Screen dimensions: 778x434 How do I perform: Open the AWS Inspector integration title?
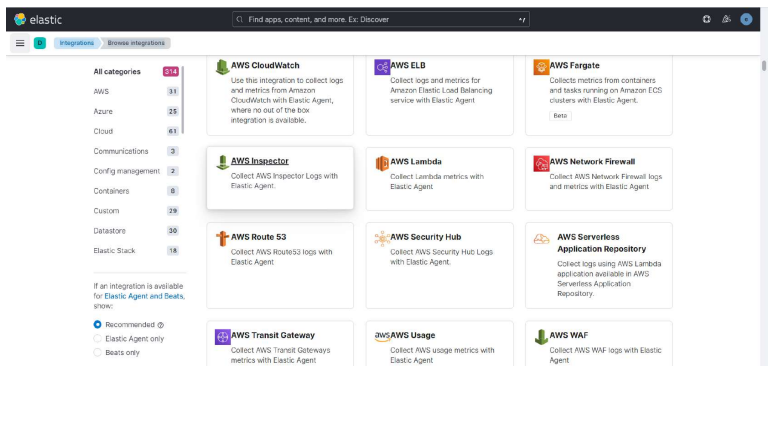pyautogui.click(x=259, y=161)
